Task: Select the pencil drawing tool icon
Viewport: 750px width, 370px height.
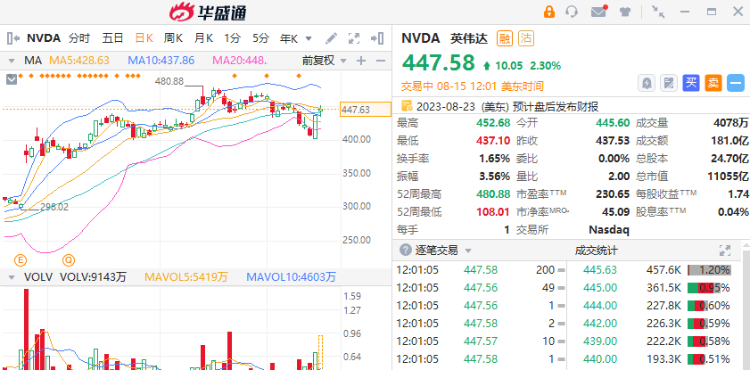Action: 331,38
